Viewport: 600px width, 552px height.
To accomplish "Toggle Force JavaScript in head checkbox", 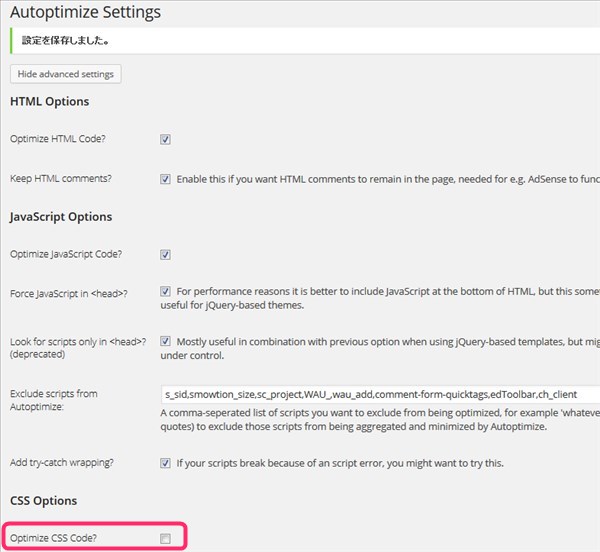I will pyautogui.click(x=165, y=291).
